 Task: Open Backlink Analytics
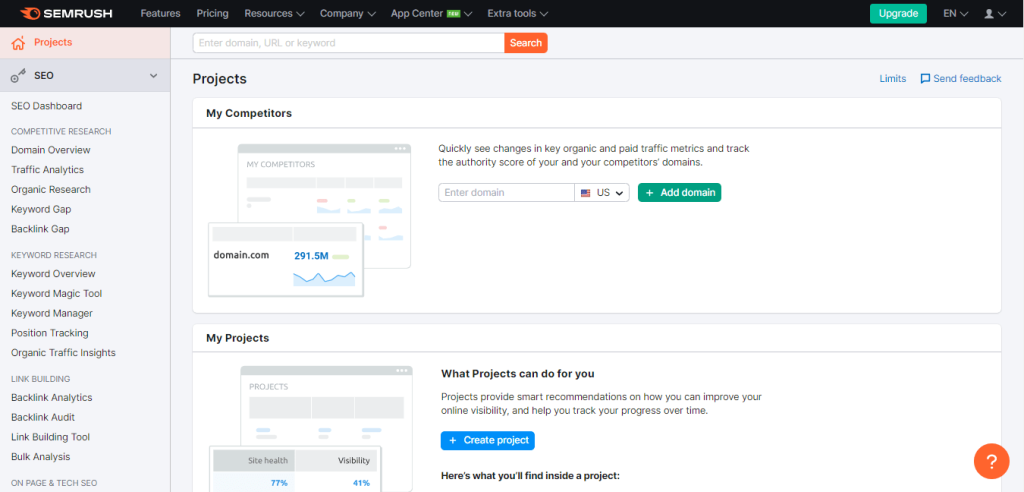click(x=52, y=397)
